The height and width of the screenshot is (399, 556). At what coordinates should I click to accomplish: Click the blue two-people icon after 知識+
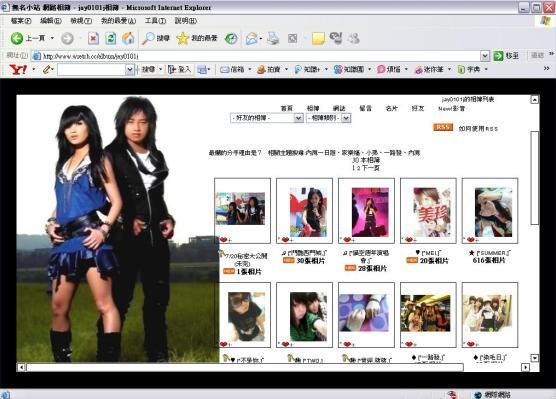tap(338, 70)
